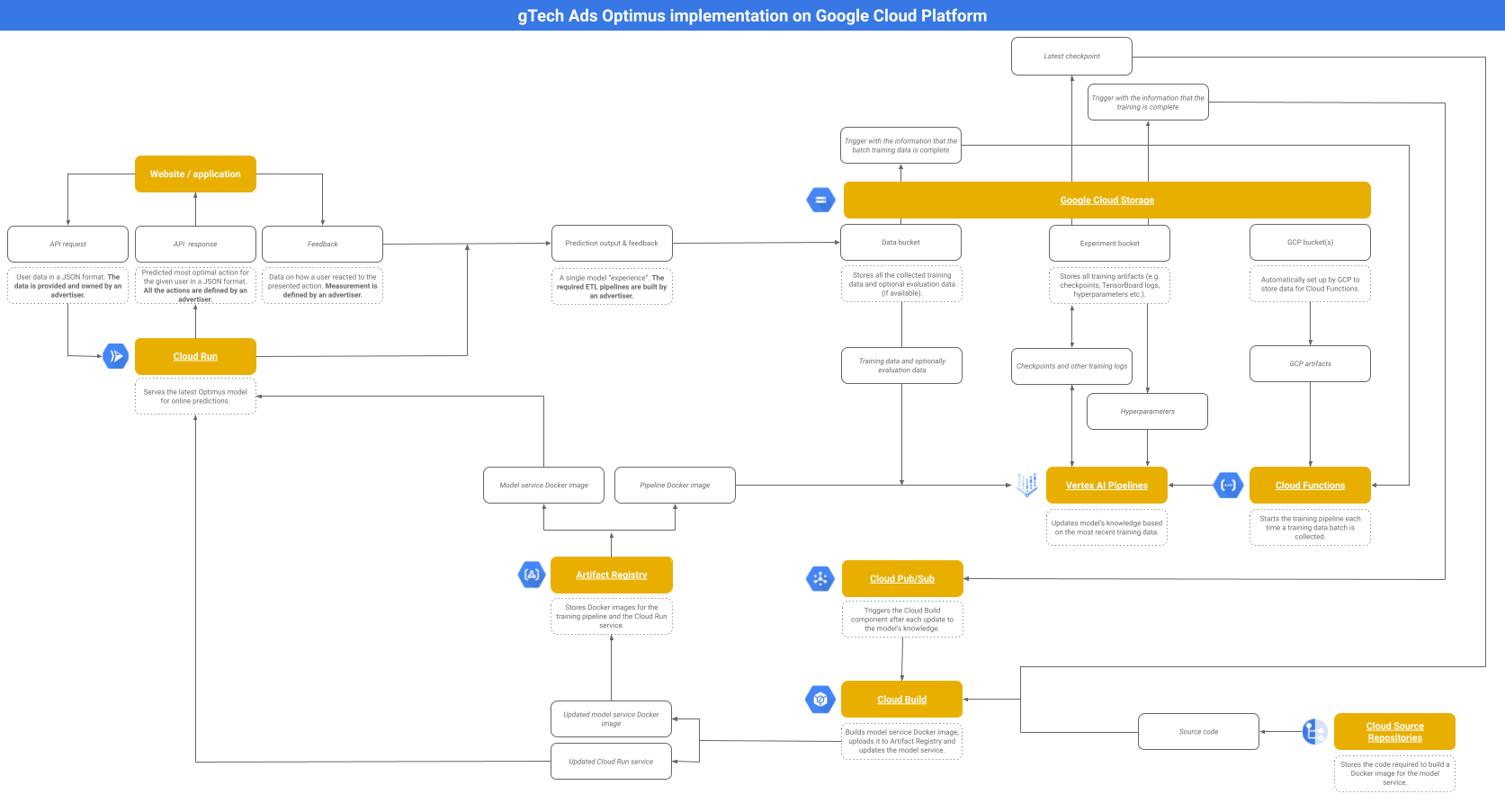Viewport: 1505px width, 812px height.
Task: Select the Updated model service Docker image box
Action: [x=611, y=718]
